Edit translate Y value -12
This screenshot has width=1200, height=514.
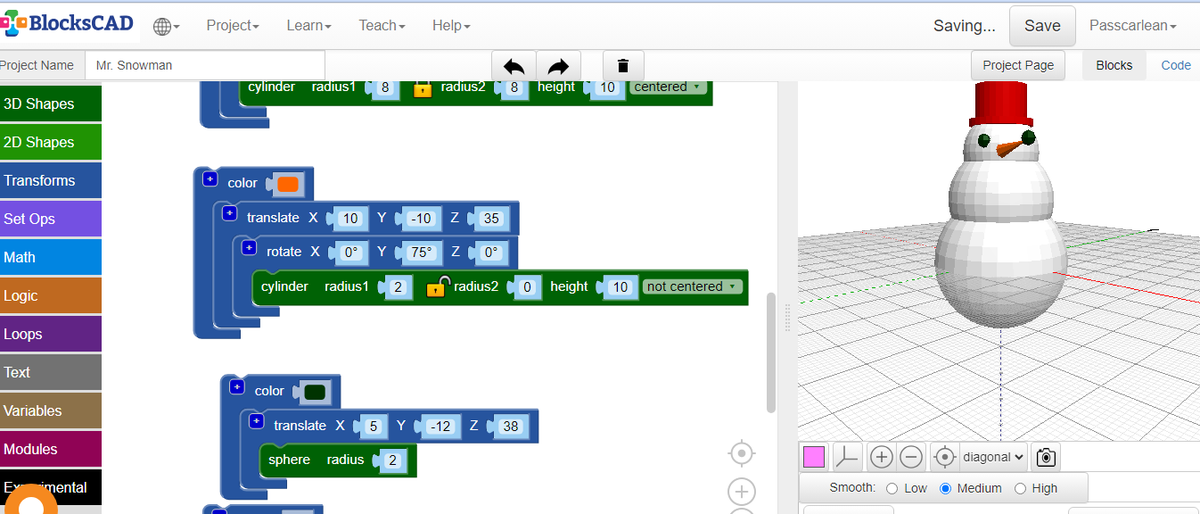pyautogui.click(x=441, y=427)
